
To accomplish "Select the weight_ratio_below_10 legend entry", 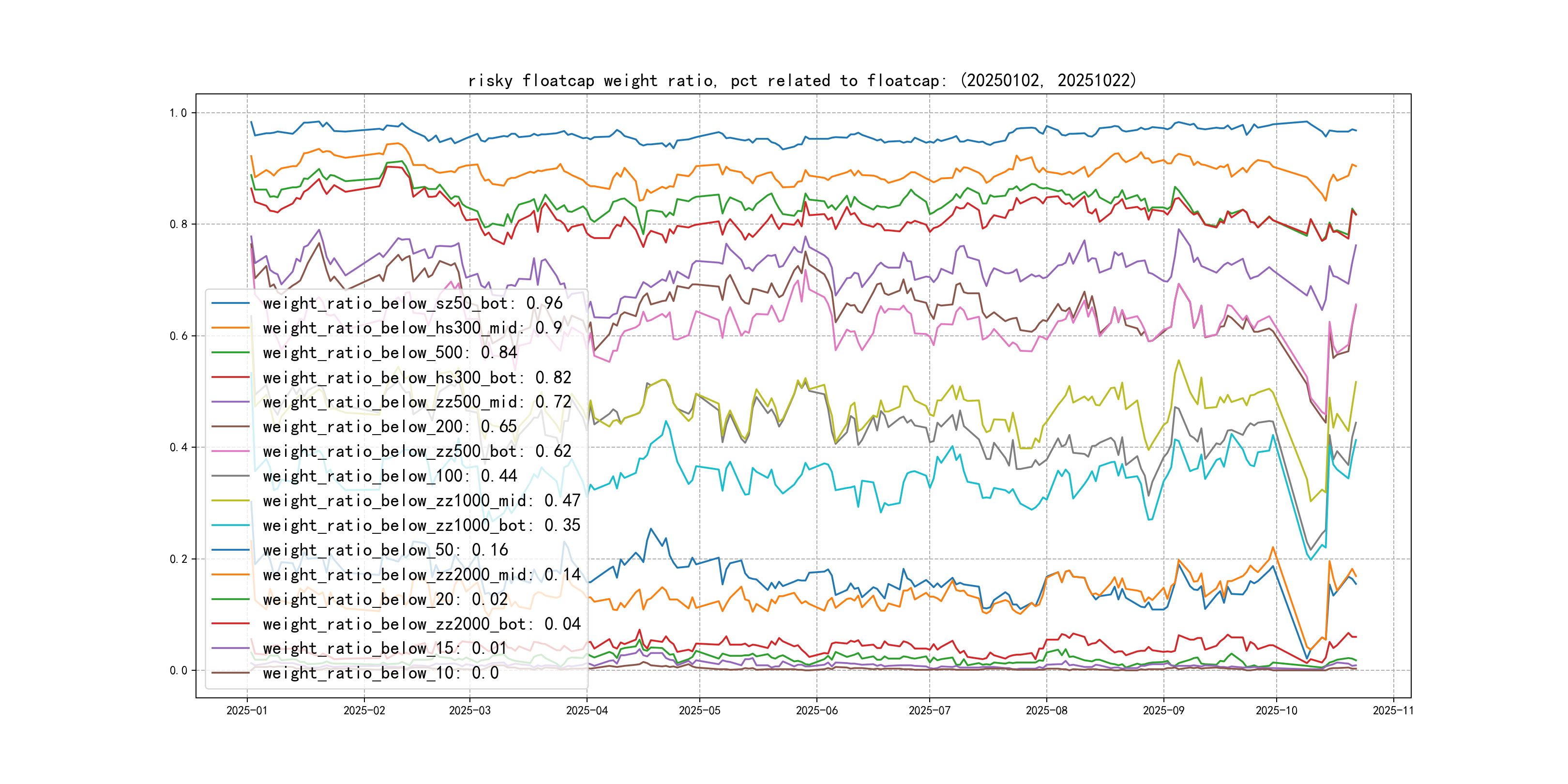I will point(380,673).
